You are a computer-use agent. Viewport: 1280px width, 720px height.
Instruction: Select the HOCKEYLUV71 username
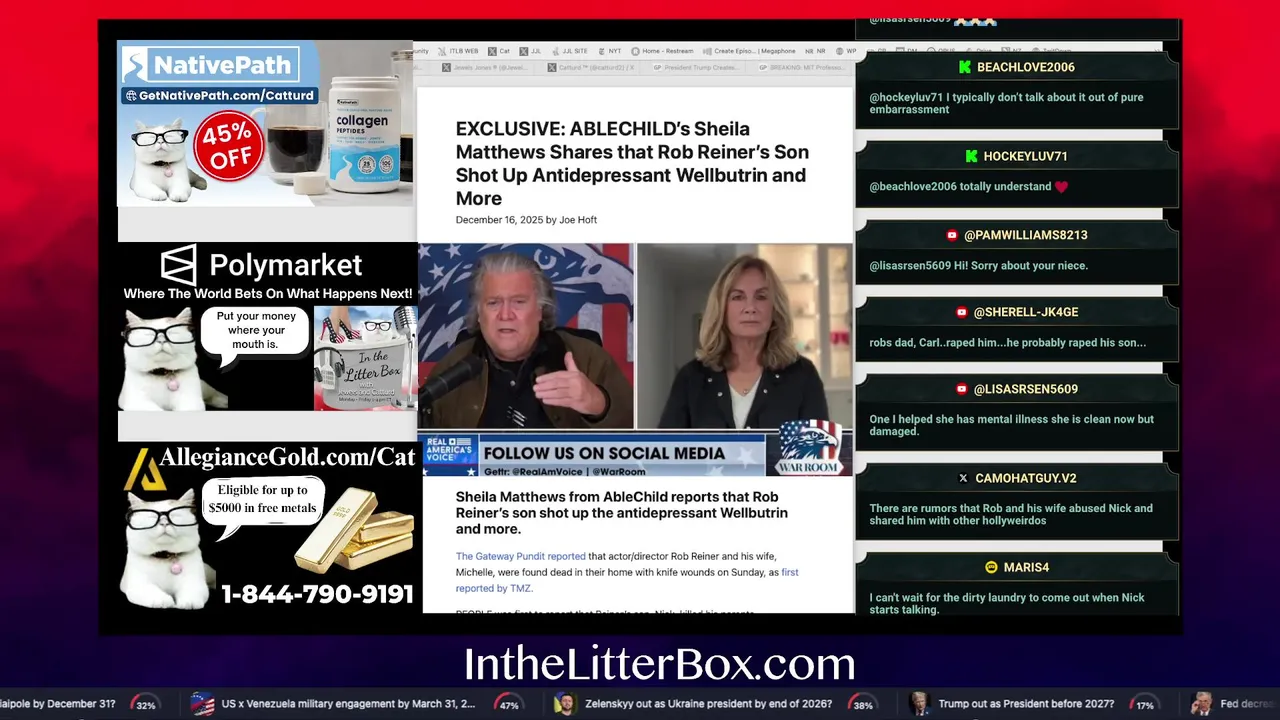[x=1026, y=156]
